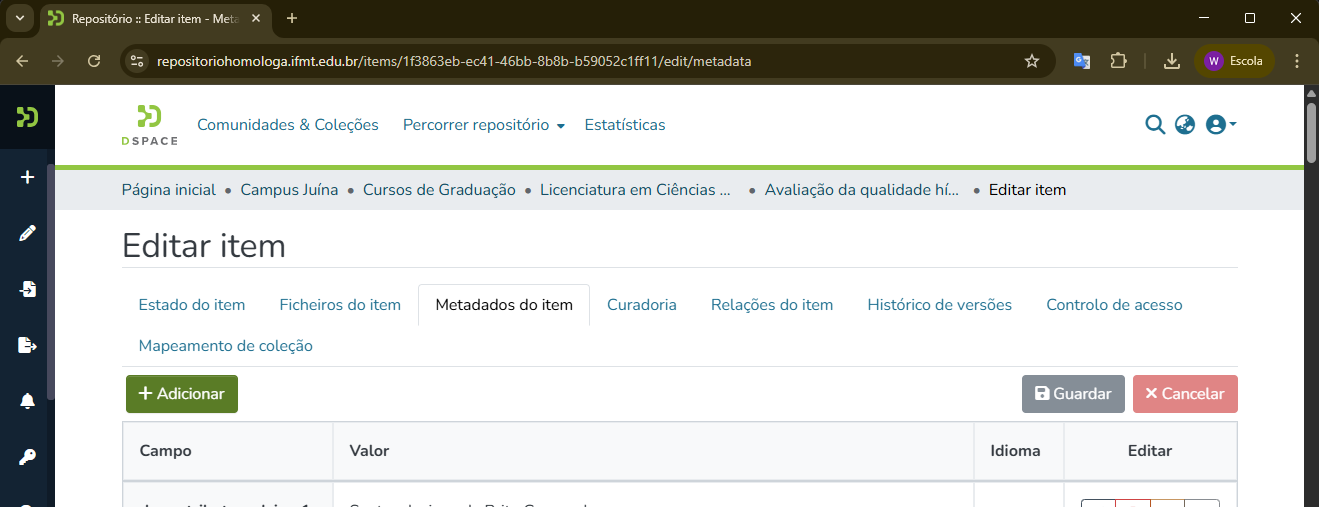Open the user profile menu
Screen dimensions: 1319x507
[x=1221, y=125]
